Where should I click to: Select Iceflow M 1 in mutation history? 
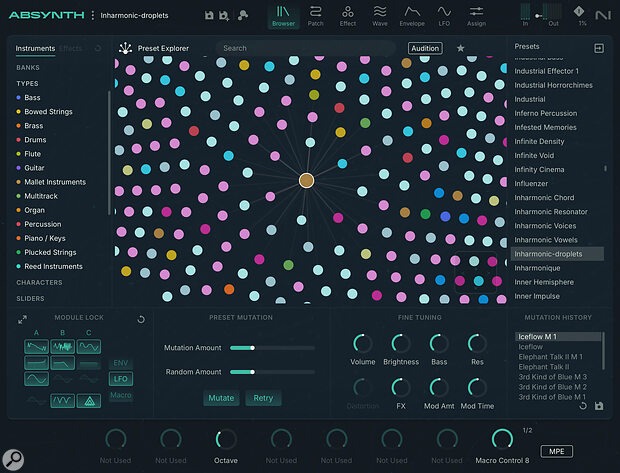coord(558,337)
